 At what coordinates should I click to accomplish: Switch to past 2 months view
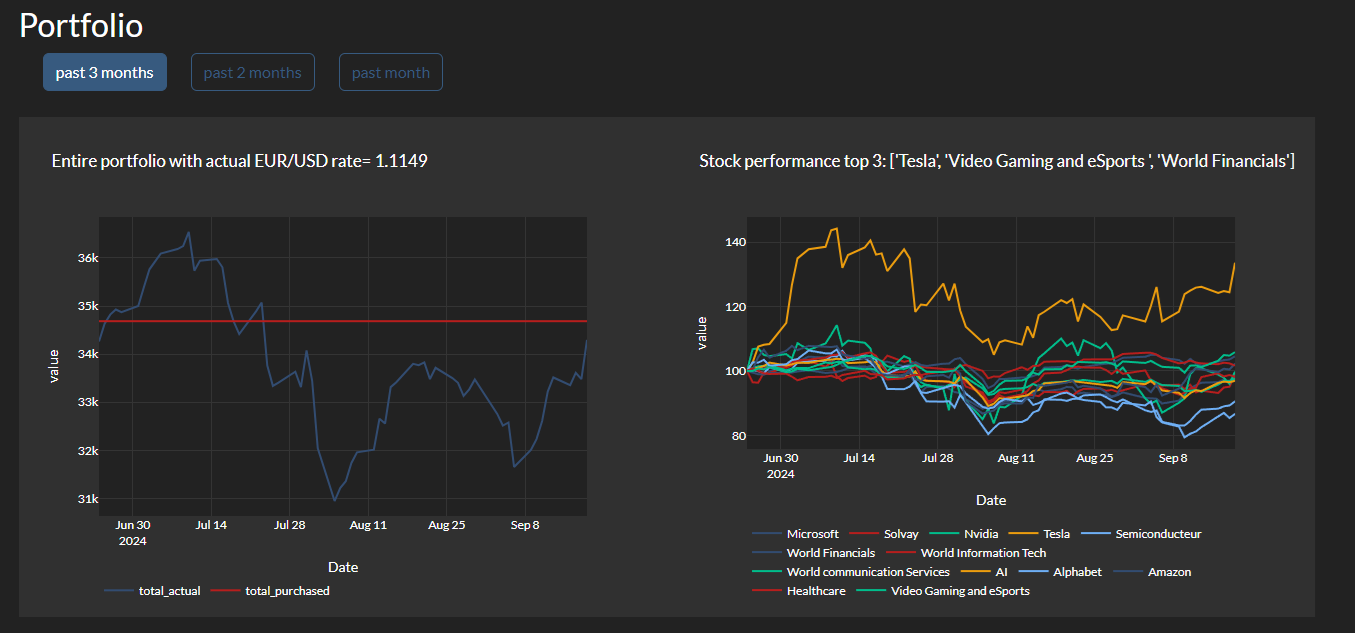coord(252,72)
